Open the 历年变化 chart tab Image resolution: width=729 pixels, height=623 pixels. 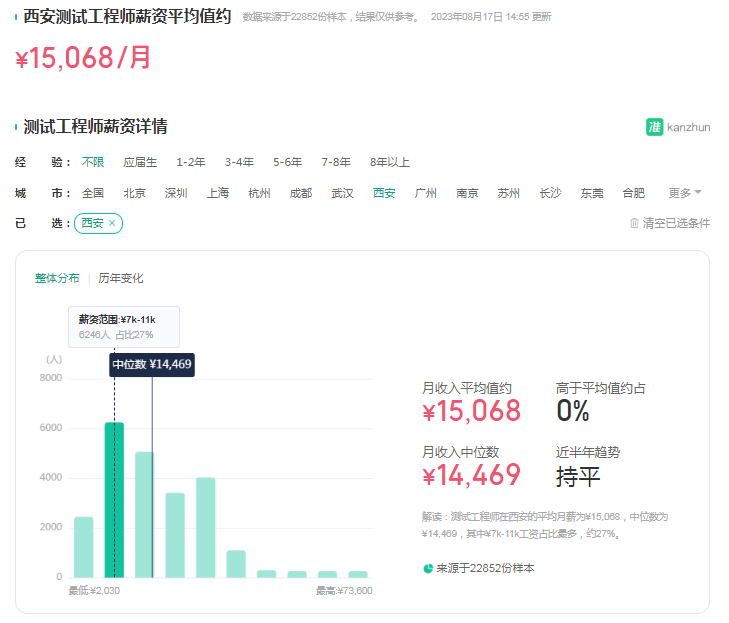coord(121,278)
